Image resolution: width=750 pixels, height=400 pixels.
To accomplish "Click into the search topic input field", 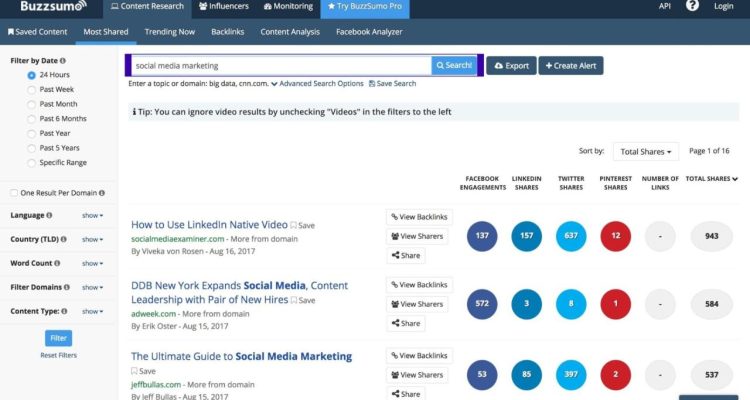I will [282, 66].
